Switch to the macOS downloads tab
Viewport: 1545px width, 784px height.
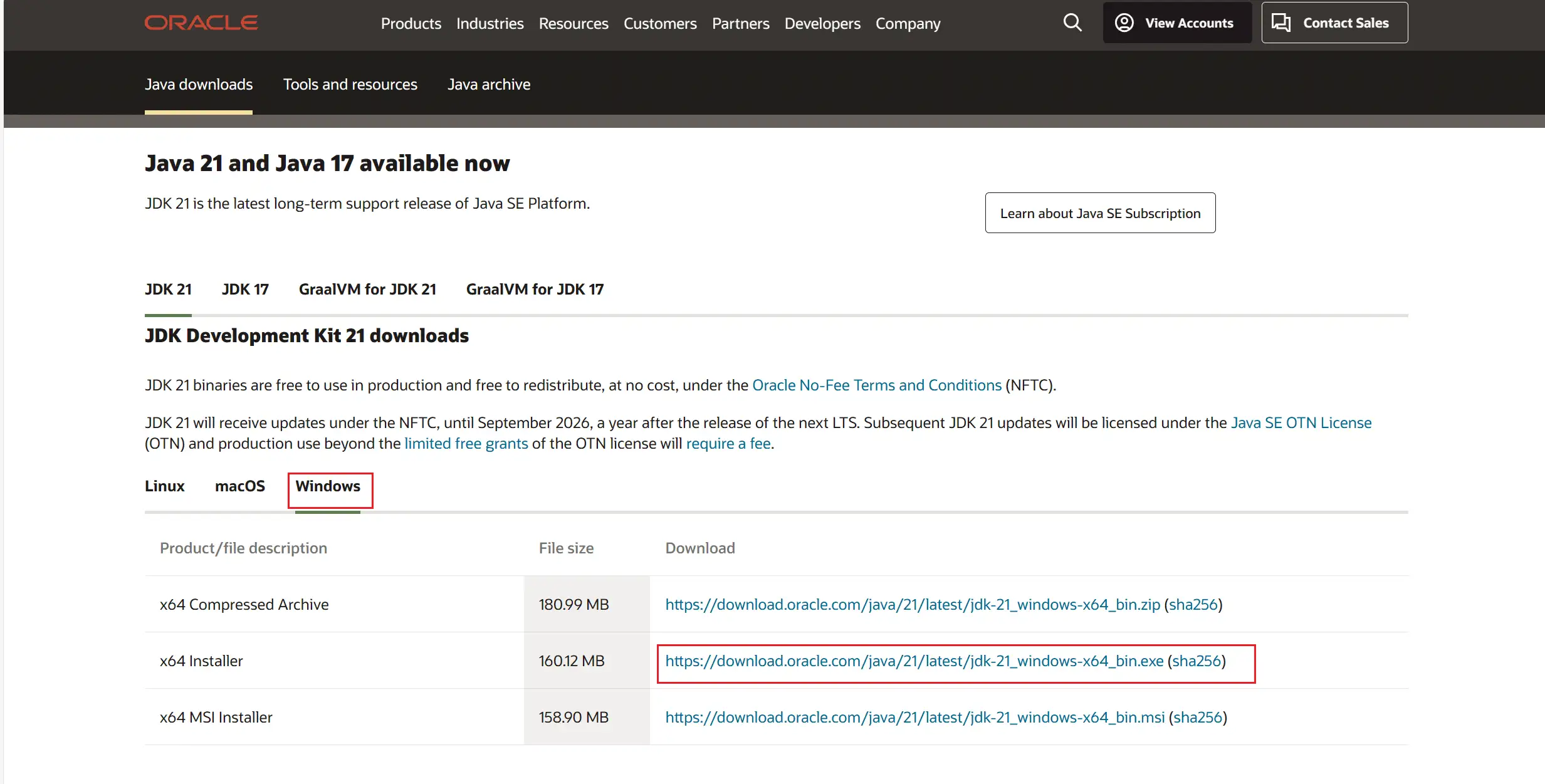(240, 486)
